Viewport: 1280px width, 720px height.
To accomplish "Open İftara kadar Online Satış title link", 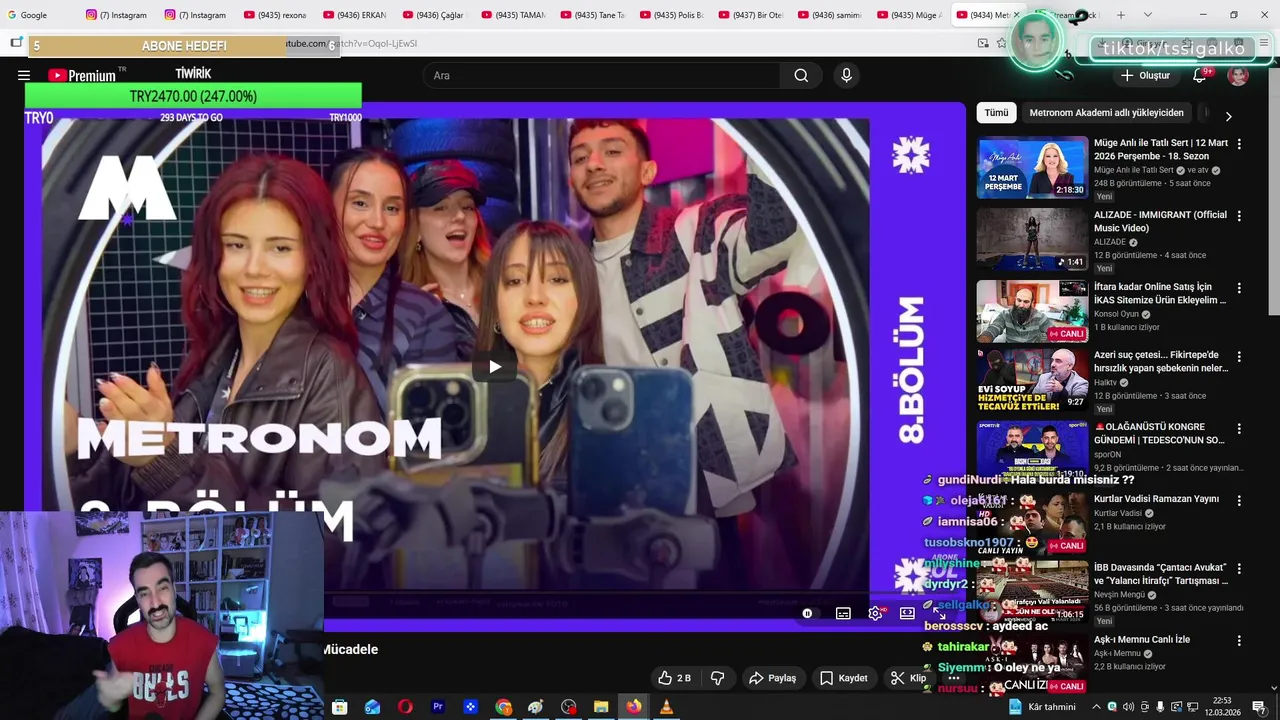I will [x=1160, y=294].
